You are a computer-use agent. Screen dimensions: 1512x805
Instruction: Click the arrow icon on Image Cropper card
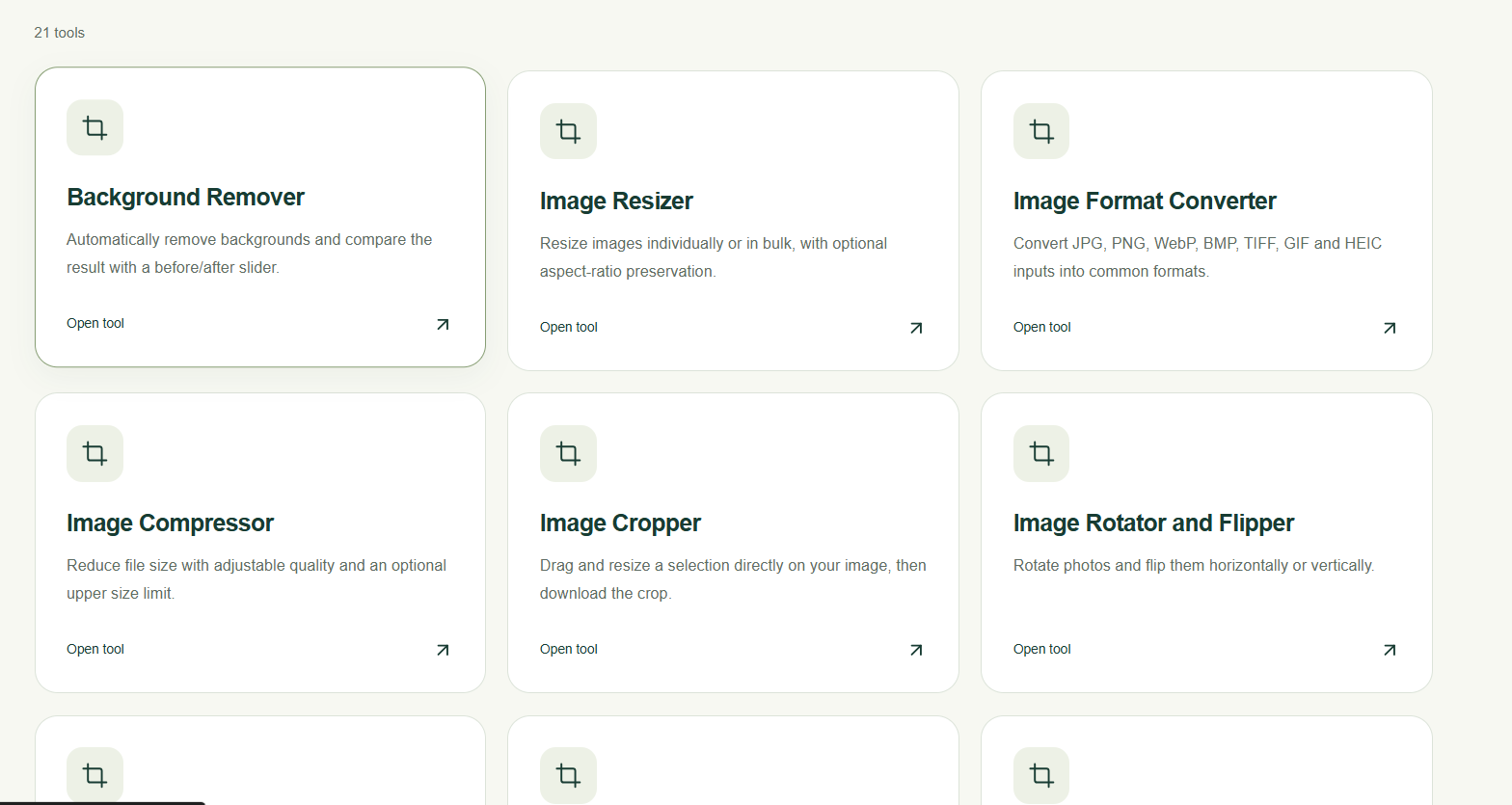tap(916, 650)
